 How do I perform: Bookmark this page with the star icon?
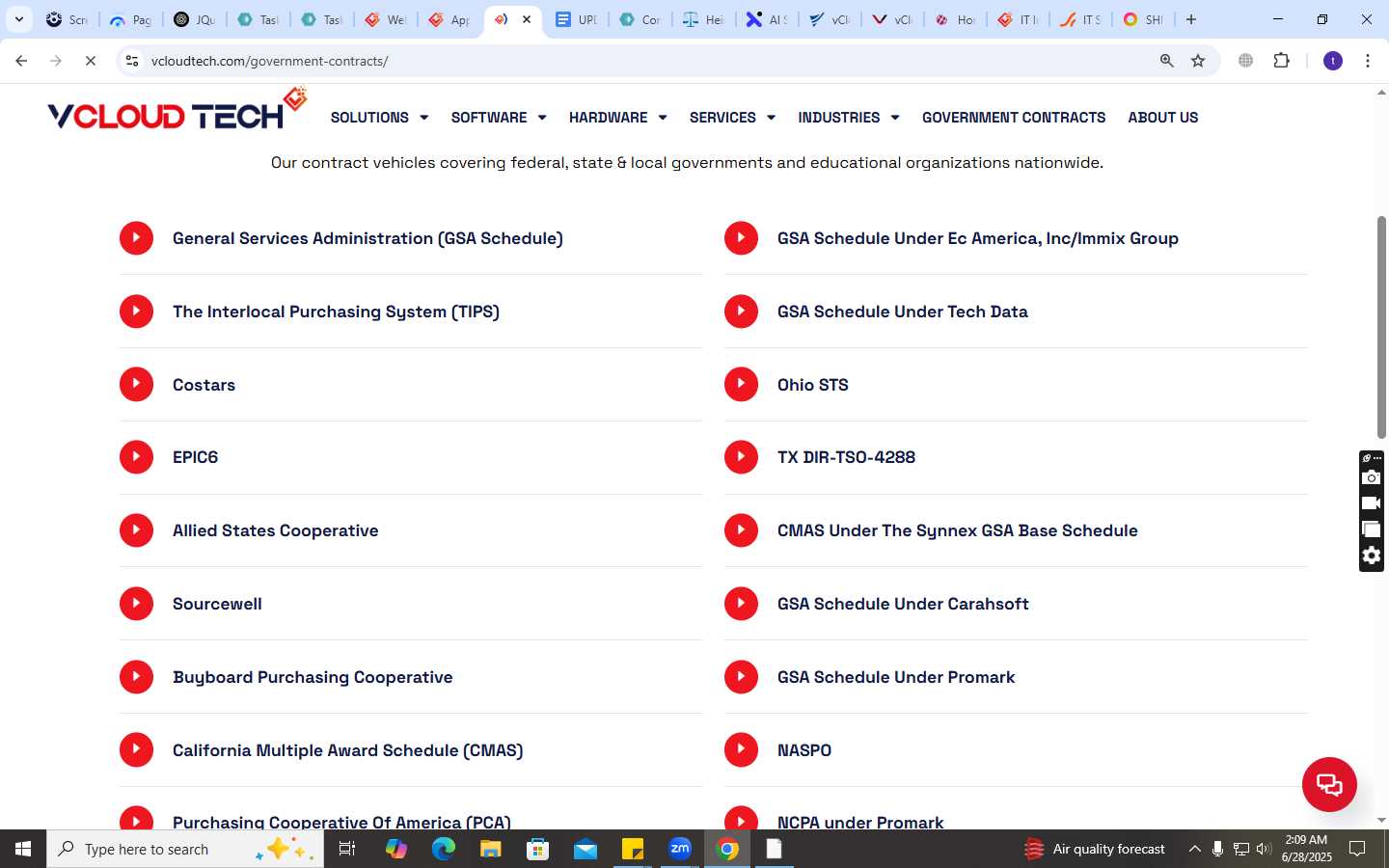click(1198, 61)
